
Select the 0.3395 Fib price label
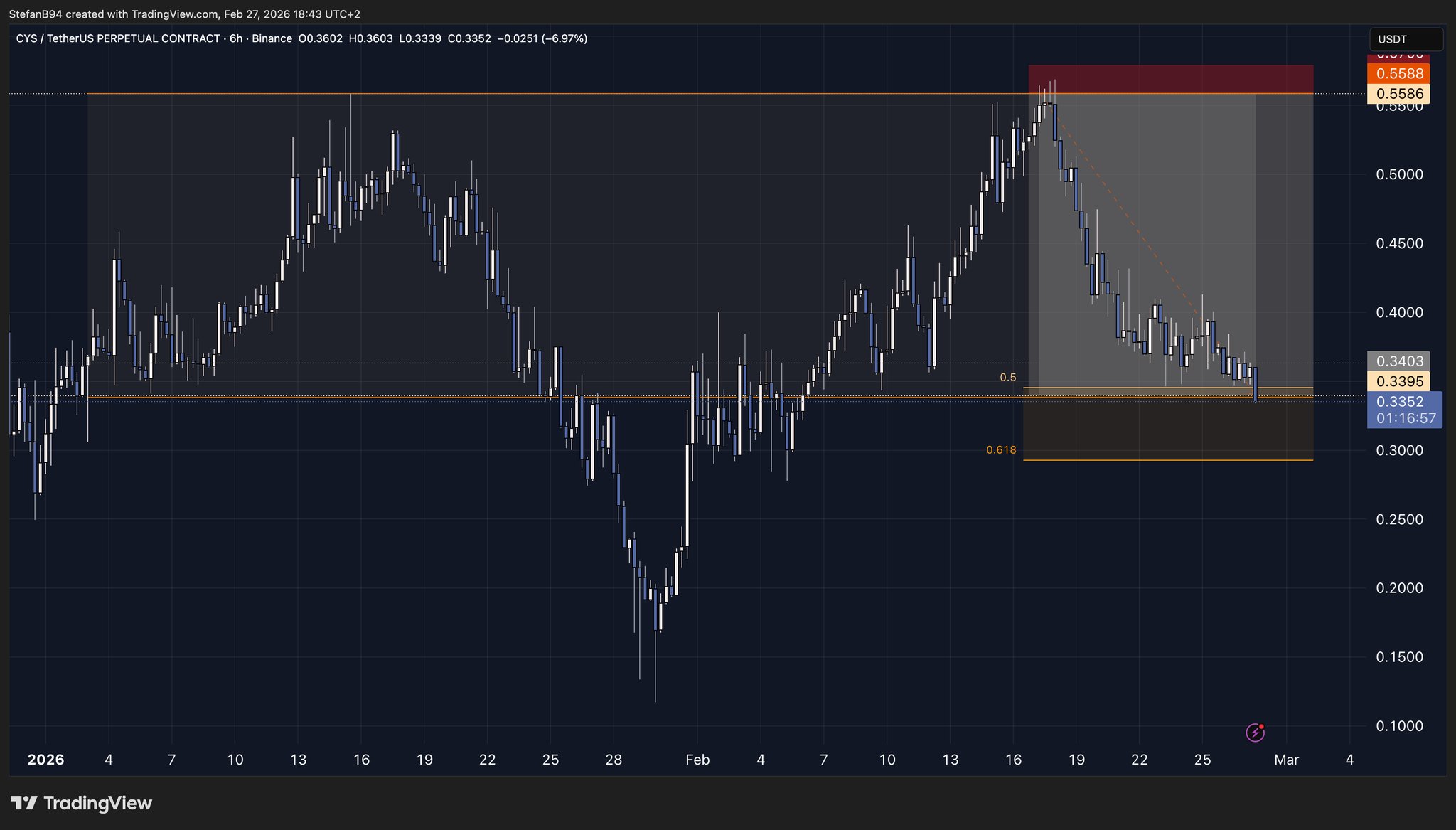1399,381
